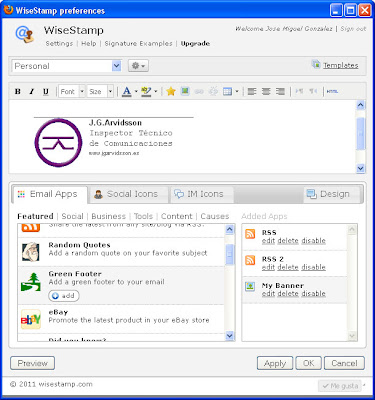Expand the text color dropdown arrow
The image size is (375, 400).
click(136, 91)
